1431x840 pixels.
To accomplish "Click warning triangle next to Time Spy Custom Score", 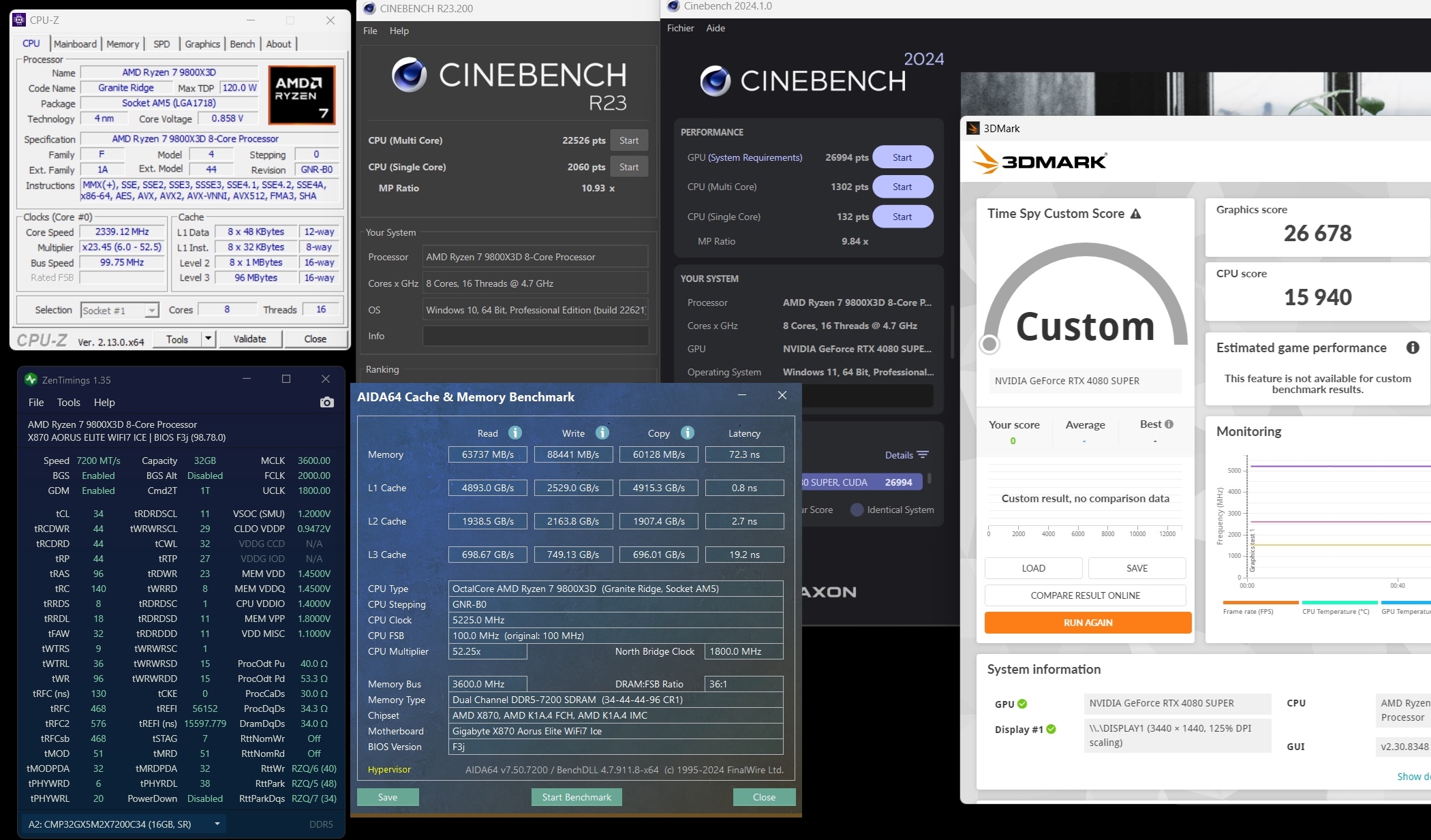I will tap(1135, 214).
